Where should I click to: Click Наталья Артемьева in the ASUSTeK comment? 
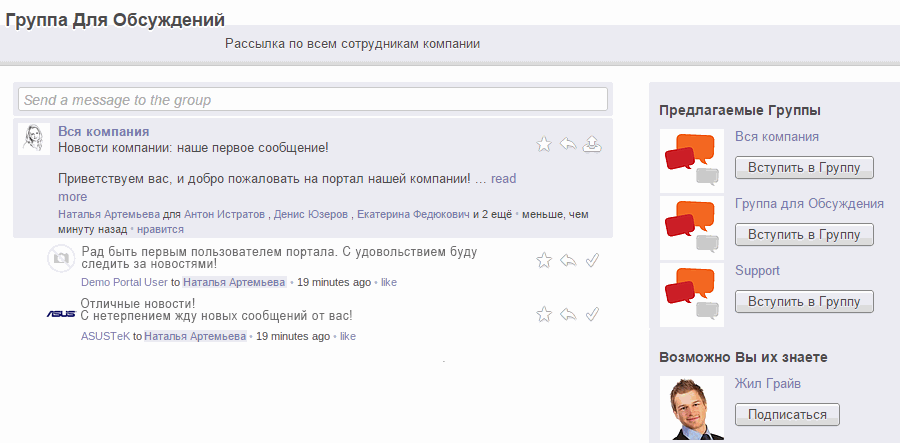point(195,336)
